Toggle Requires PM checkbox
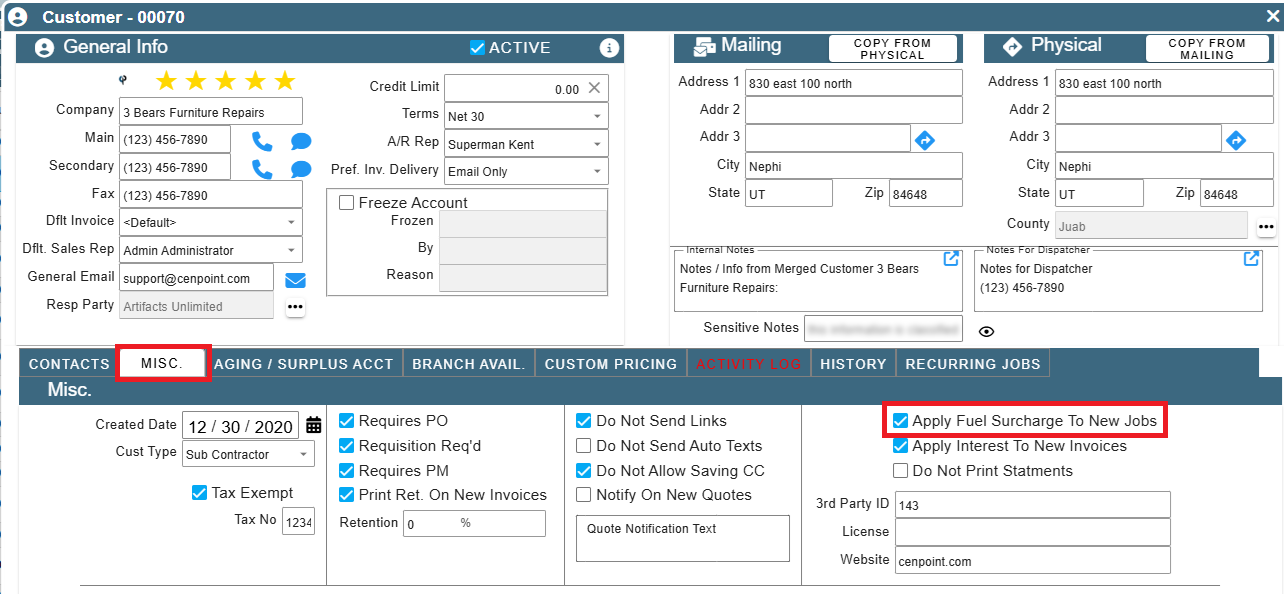The width and height of the screenshot is (1284, 594). (x=347, y=471)
